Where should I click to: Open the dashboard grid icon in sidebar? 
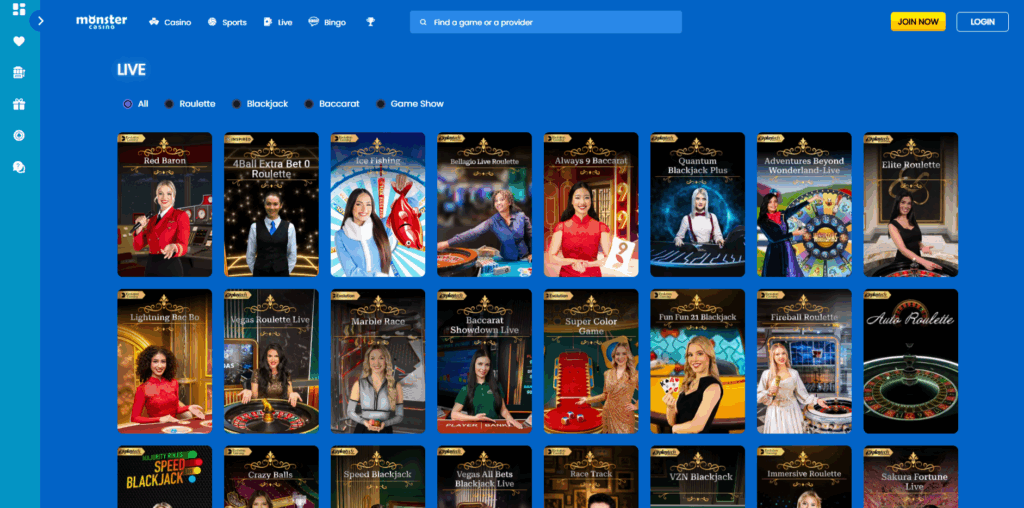(x=19, y=9)
